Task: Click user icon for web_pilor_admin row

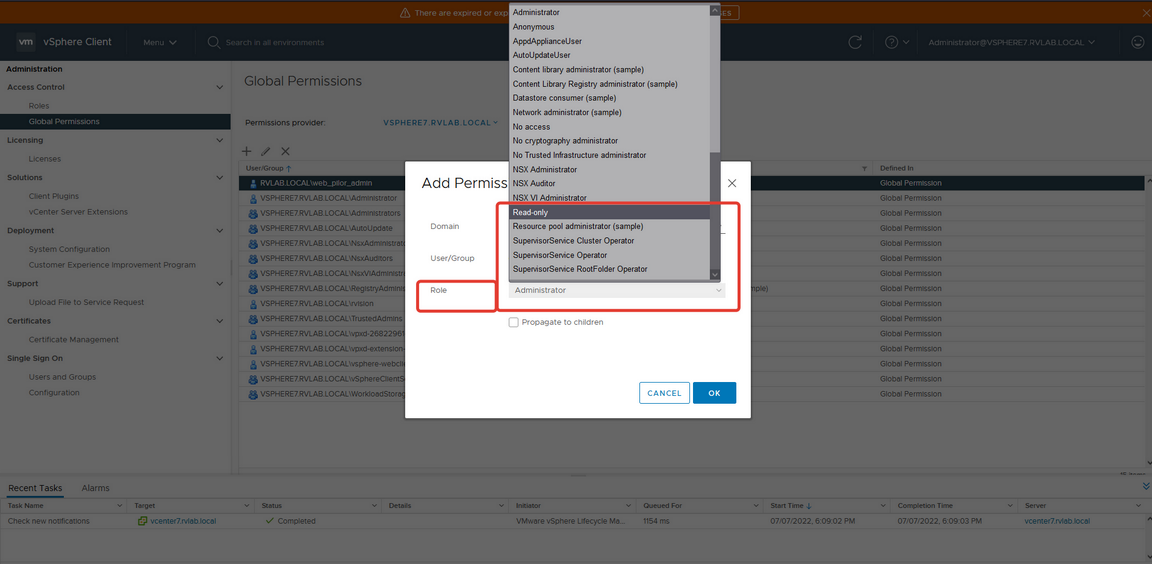Action: click(253, 183)
